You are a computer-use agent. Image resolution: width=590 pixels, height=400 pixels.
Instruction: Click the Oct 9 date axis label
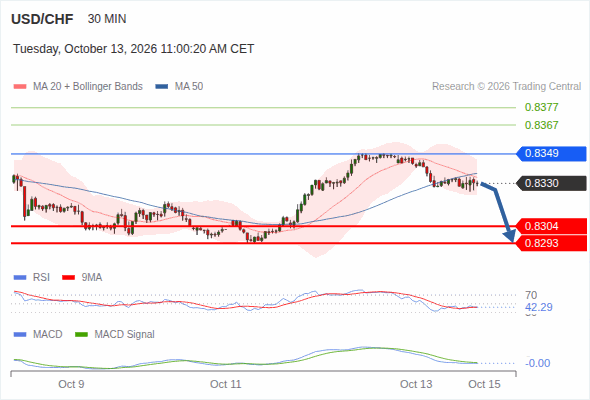pos(71,384)
